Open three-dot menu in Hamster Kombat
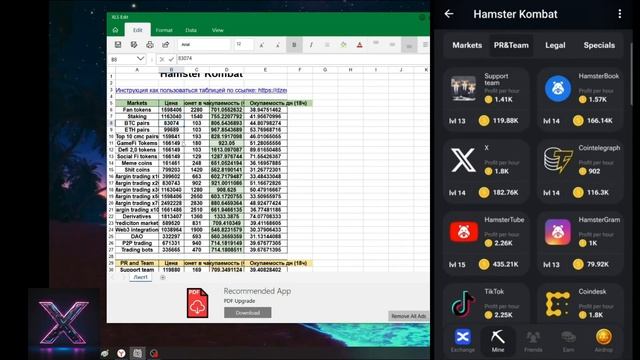 [x=620, y=14]
